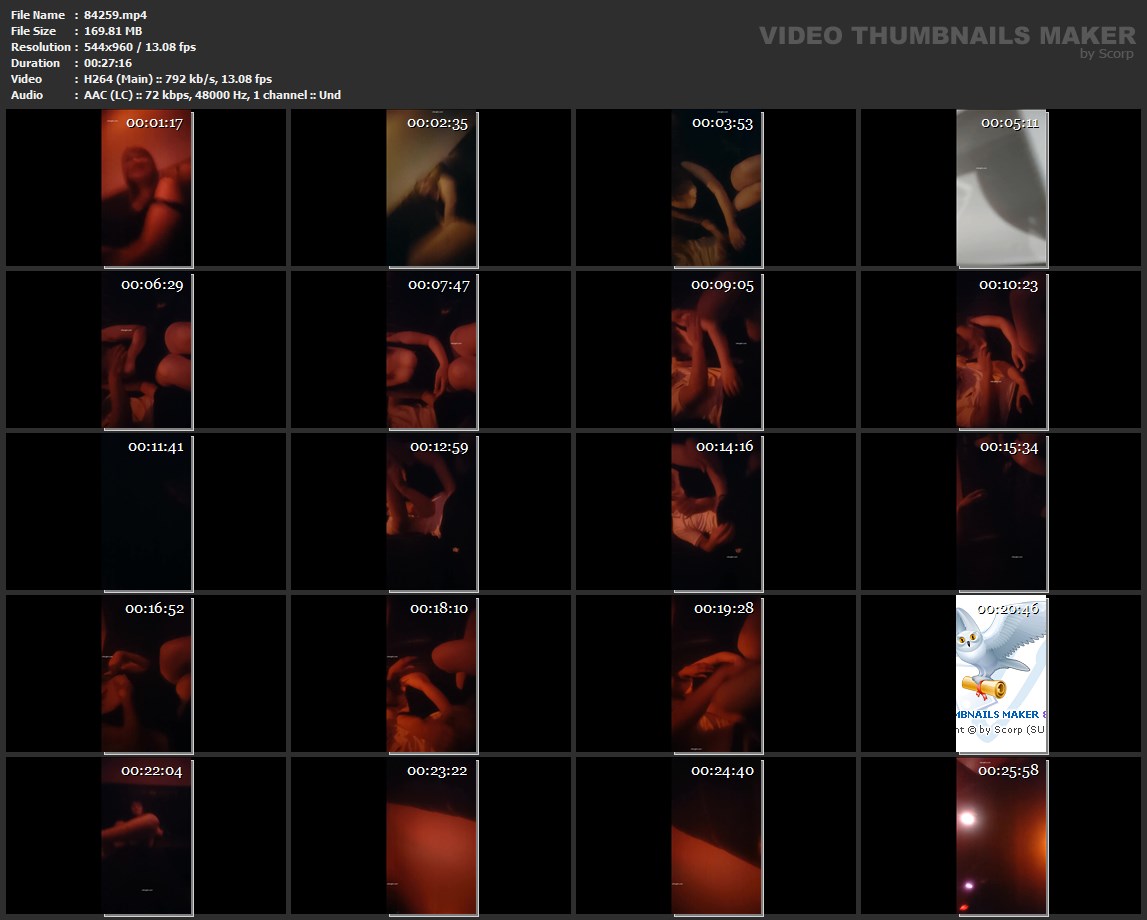
Task: Select the thumbnail at 00:22:04
Action: (146, 836)
